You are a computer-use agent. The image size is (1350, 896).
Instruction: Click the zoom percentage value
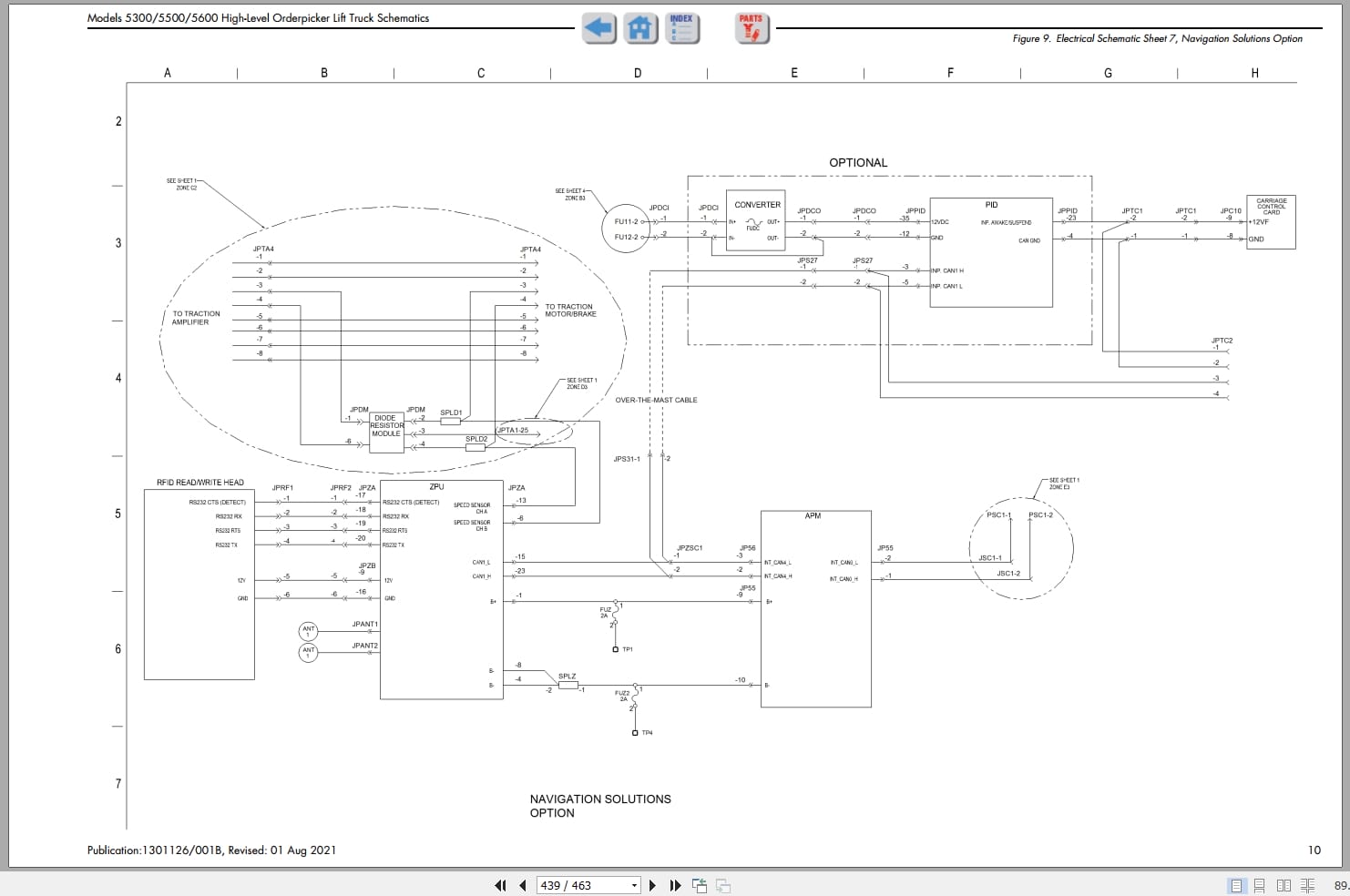tap(1342, 885)
